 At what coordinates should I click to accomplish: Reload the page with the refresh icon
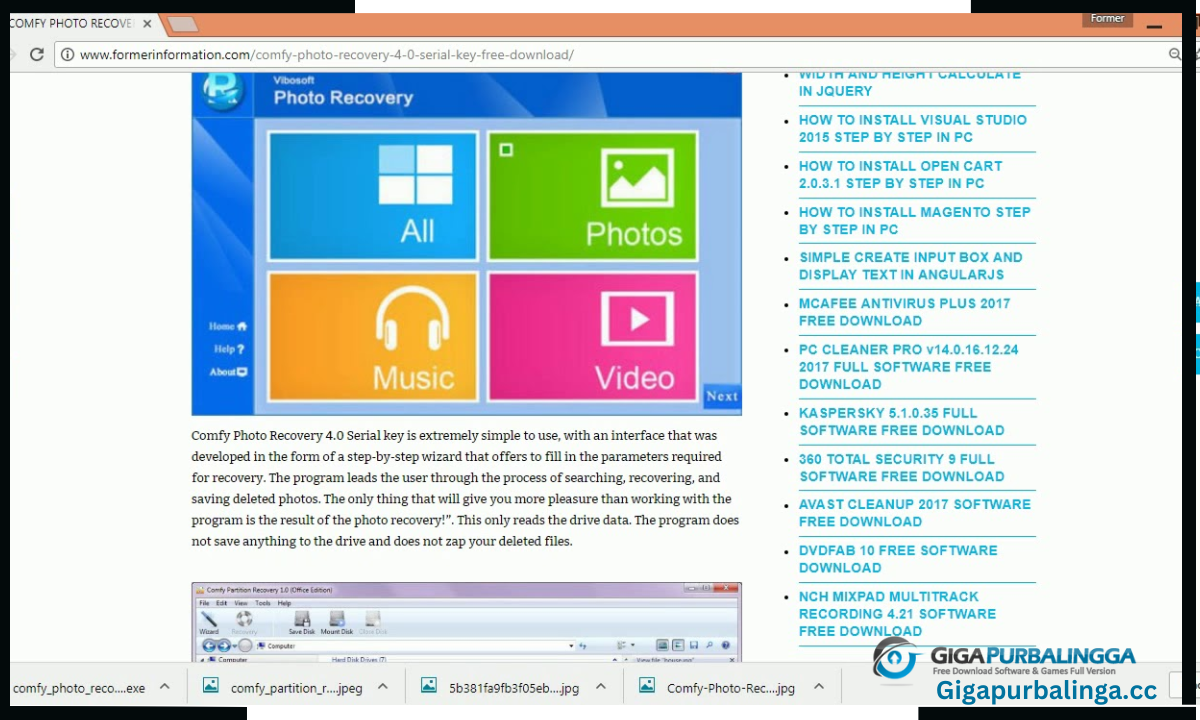(37, 55)
